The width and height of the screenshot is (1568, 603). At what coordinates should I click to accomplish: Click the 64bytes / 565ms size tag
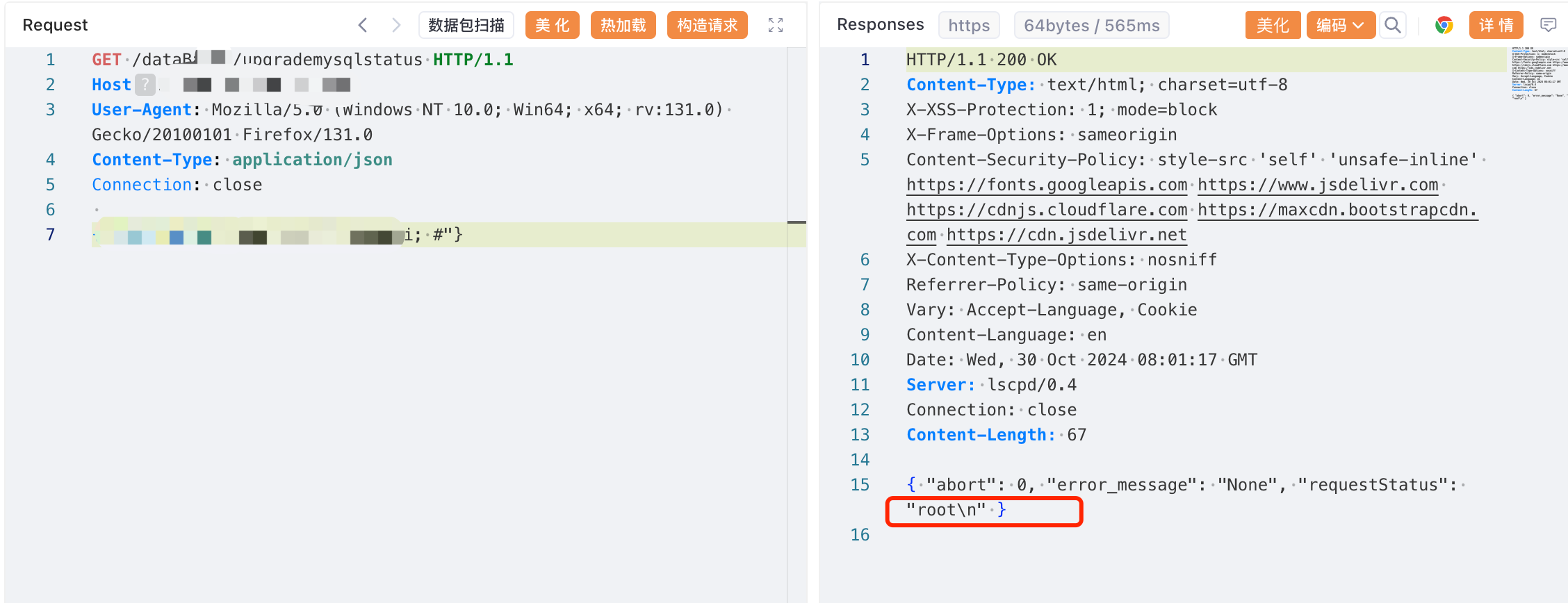1091,25
